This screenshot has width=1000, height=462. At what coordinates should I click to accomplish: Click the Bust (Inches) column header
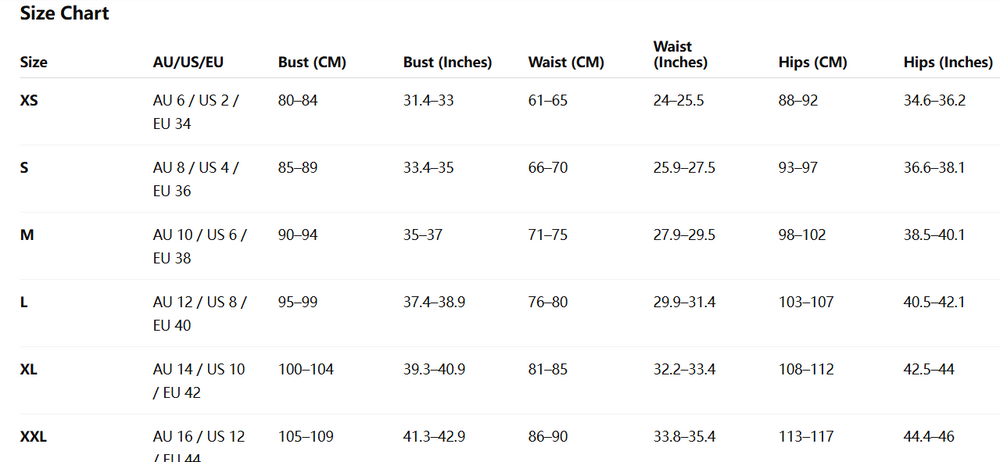[x=448, y=62]
